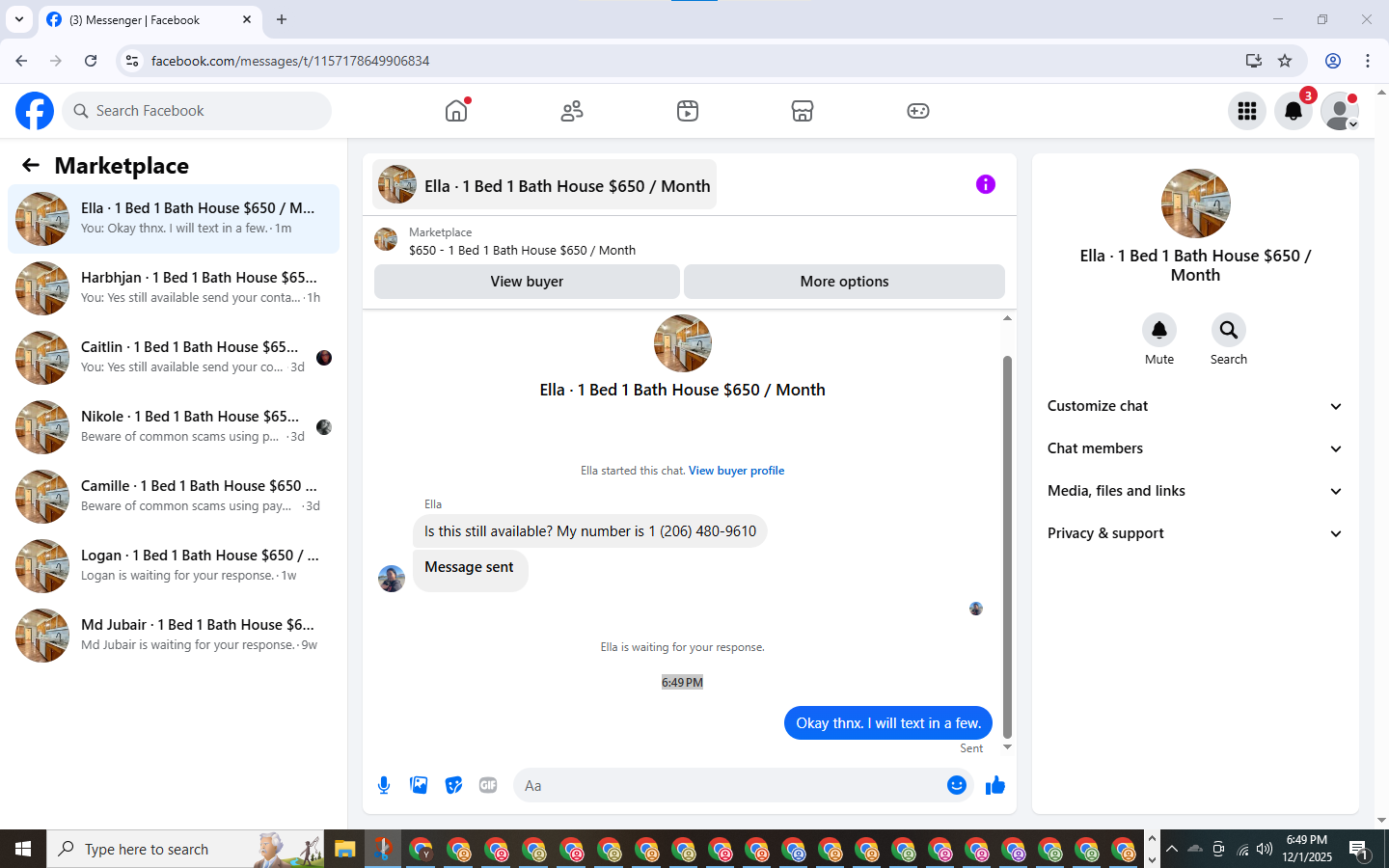The width and height of the screenshot is (1389, 868).
Task: Expand Customize chat section
Action: click(x=1195, y=406)
